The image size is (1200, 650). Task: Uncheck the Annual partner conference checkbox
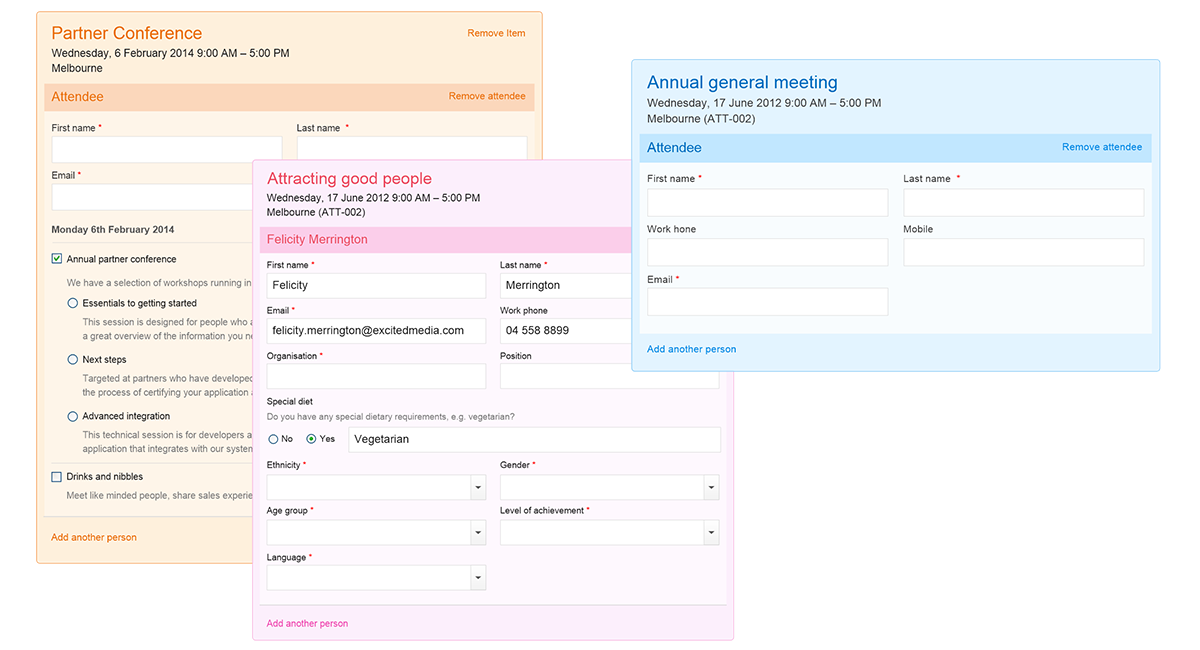click(x=56, y=258)
